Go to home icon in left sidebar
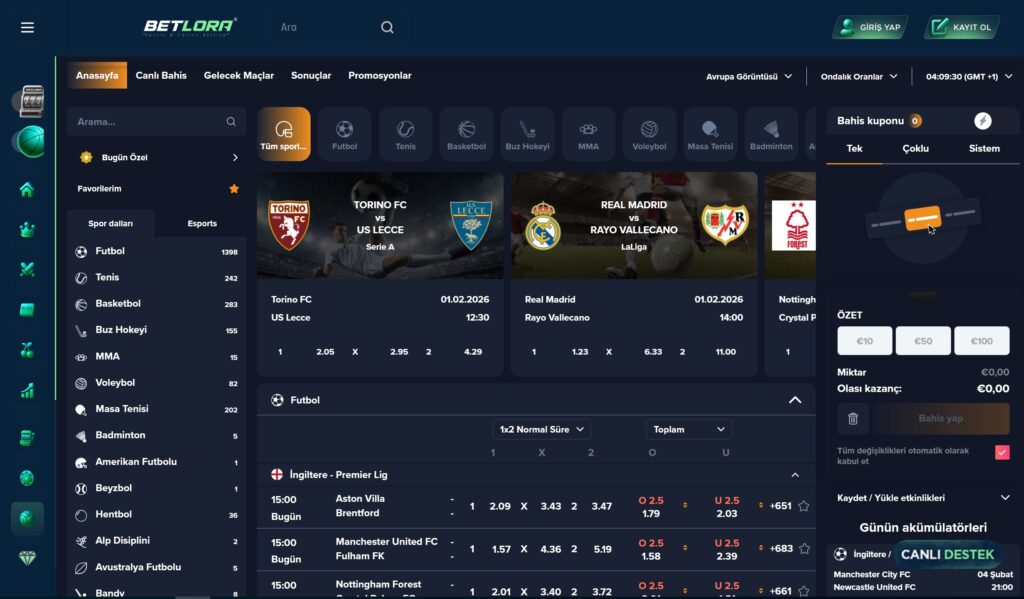Viewport: 1024px width, 599px height. (27, 189)
